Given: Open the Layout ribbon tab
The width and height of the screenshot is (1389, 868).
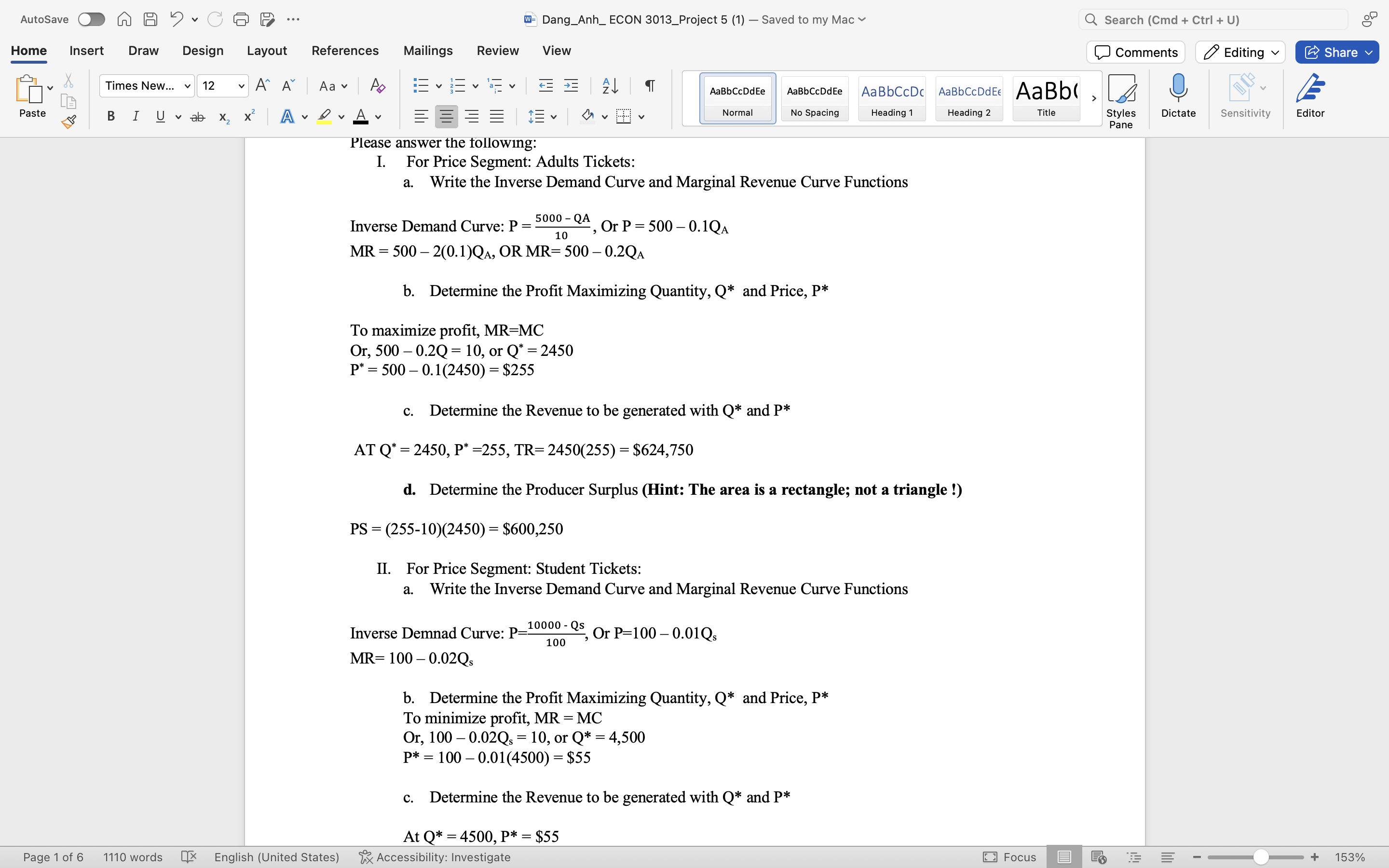Looking at the screenshot, I should (266, 51).
